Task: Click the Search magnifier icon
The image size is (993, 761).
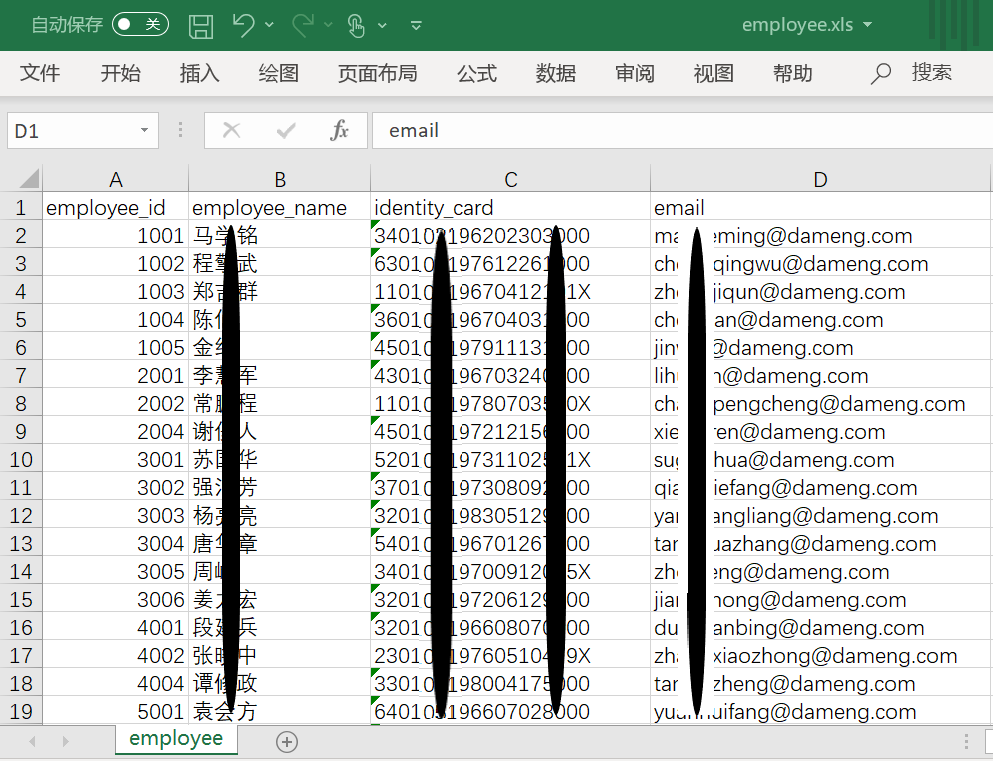Action: (x=879, y=73)
